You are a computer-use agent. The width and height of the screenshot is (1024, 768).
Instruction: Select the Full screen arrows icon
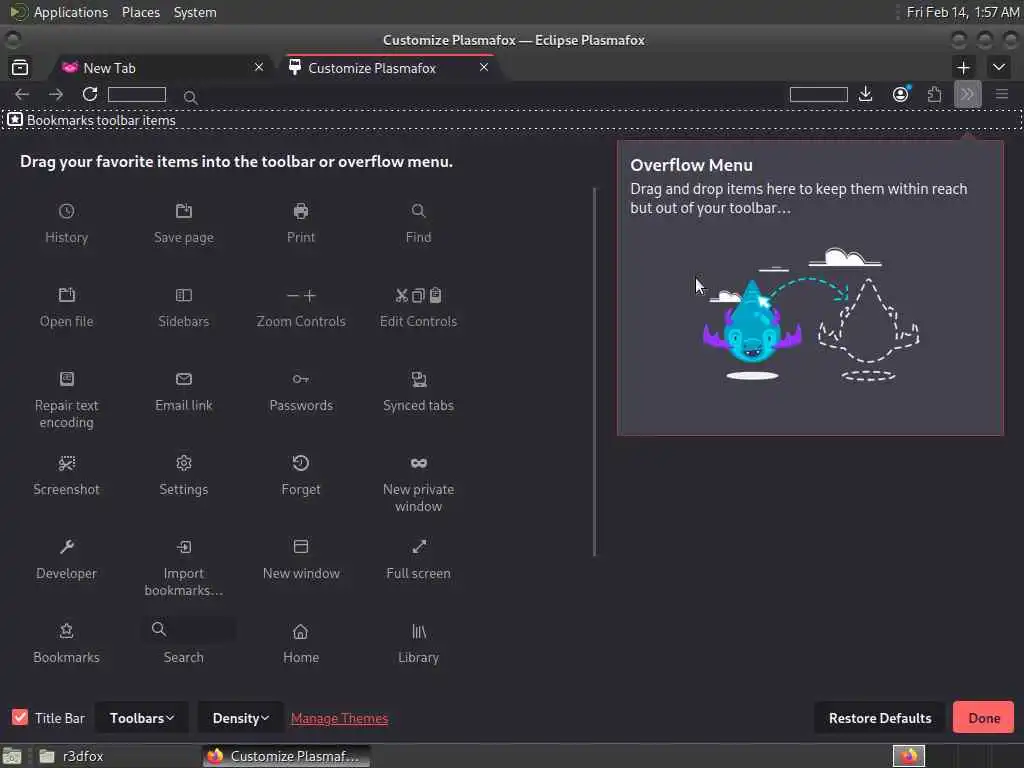click(418, 547)
